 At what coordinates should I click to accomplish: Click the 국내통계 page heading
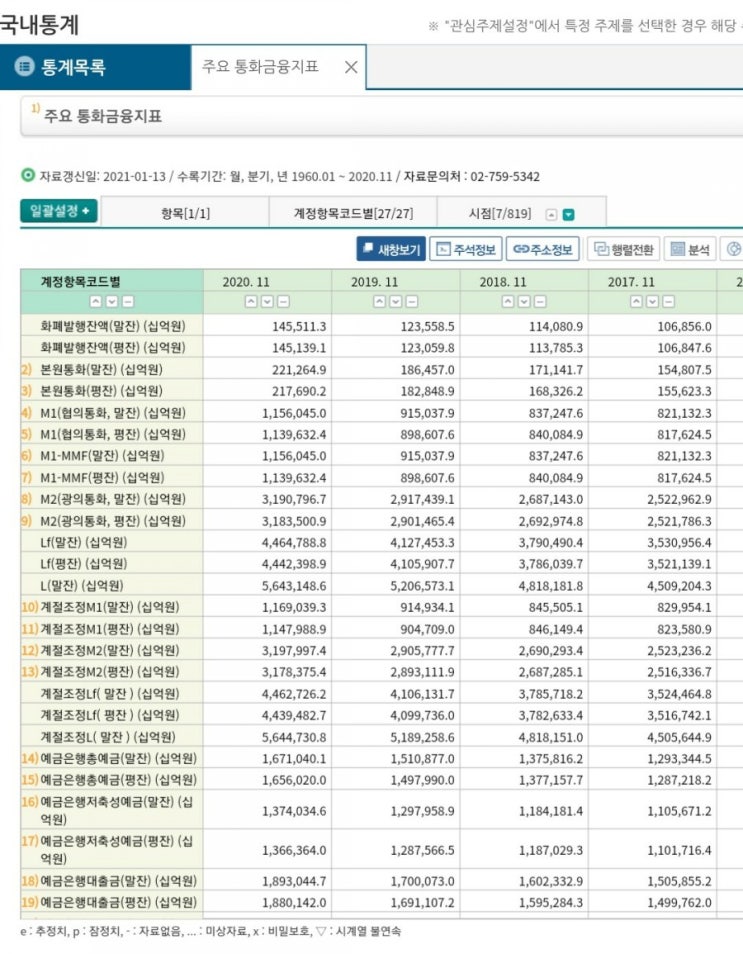[x=39, y=24]
